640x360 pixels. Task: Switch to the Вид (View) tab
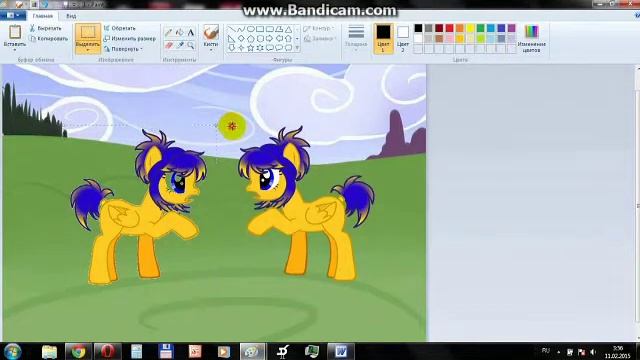(x=71, y=16)
